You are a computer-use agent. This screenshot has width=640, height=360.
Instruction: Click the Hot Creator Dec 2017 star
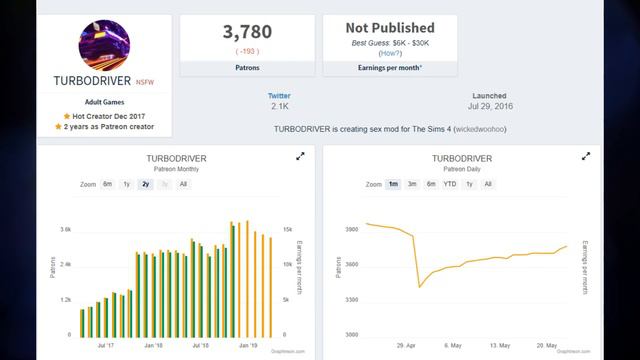[x=67, y=116]
